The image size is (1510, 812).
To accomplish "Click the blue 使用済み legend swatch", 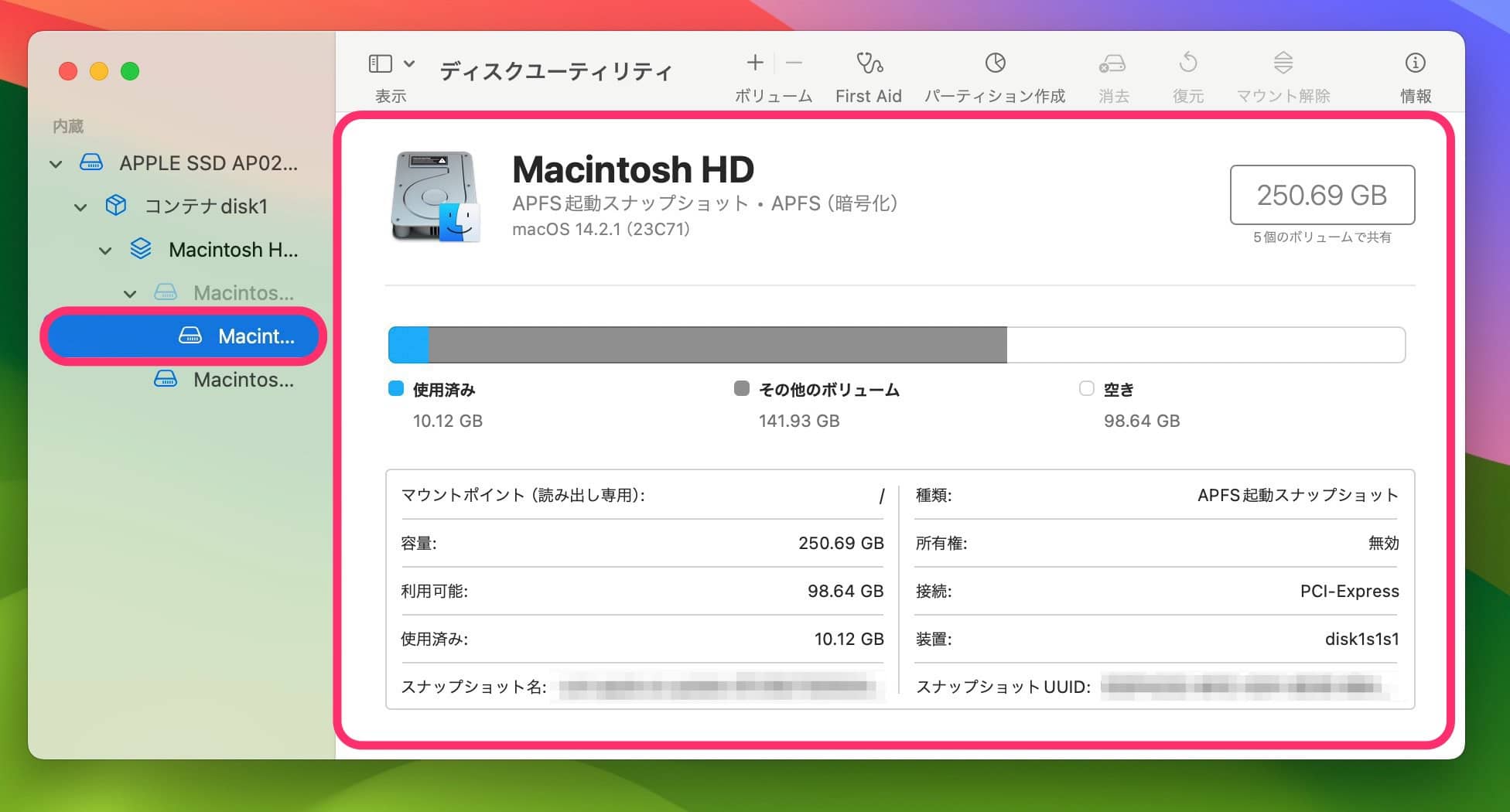I will (396, 388).
